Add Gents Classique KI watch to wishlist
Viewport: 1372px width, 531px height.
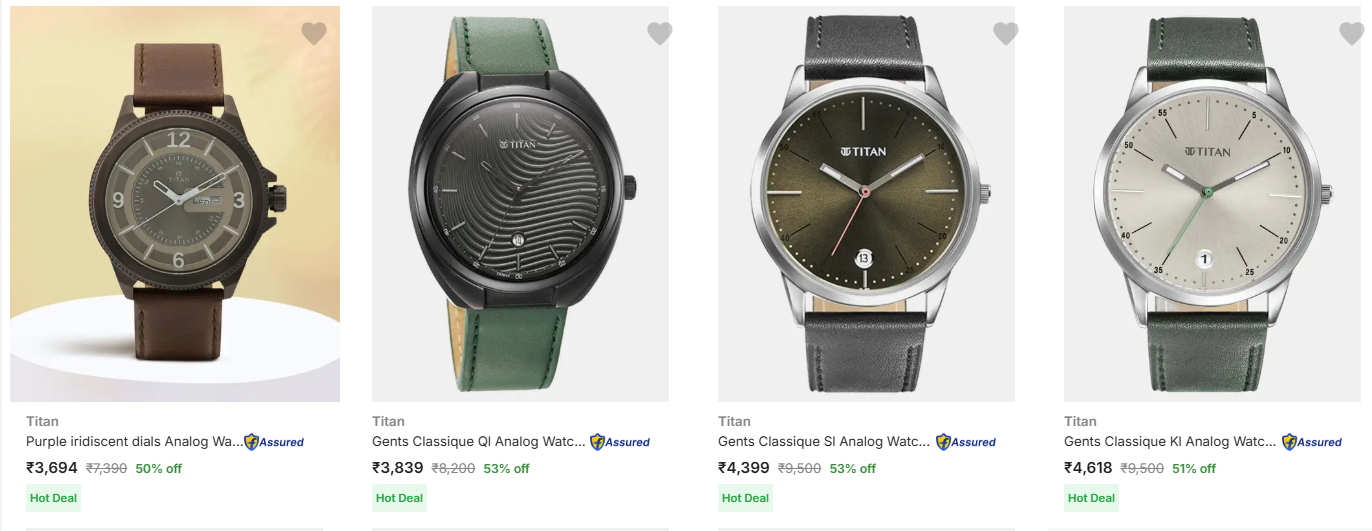pos(1351,34)
